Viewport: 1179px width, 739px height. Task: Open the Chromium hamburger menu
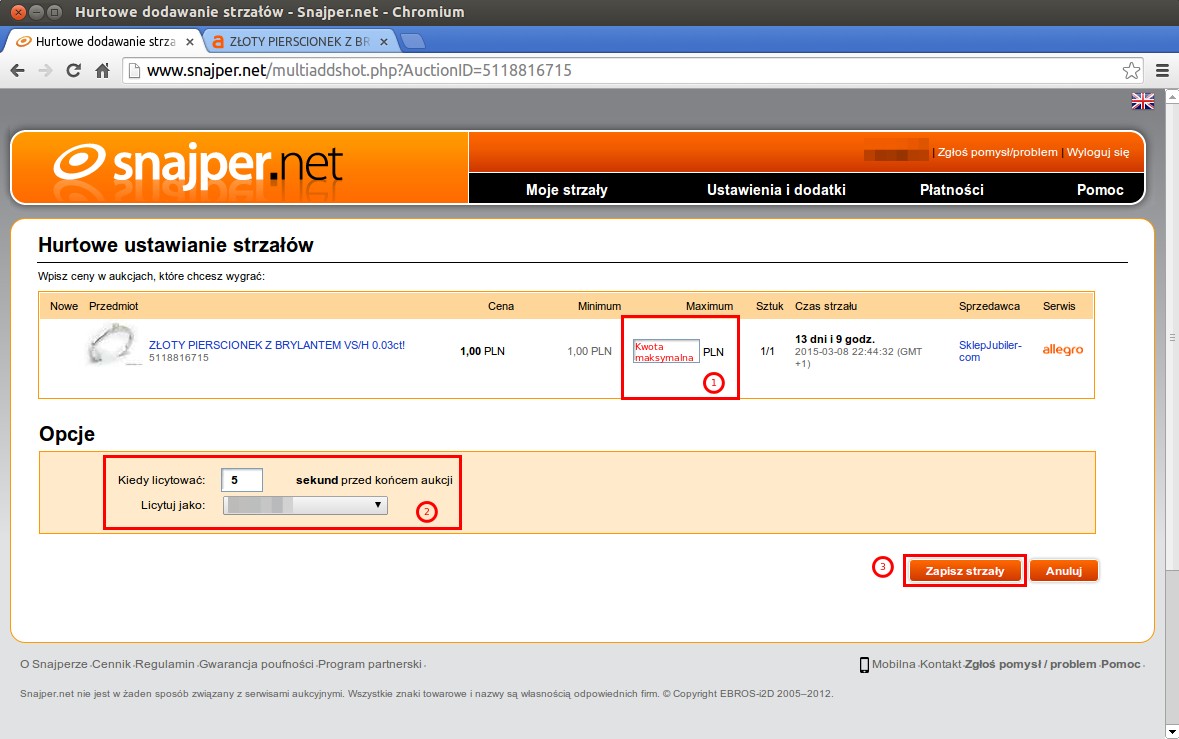point(1162,71)
